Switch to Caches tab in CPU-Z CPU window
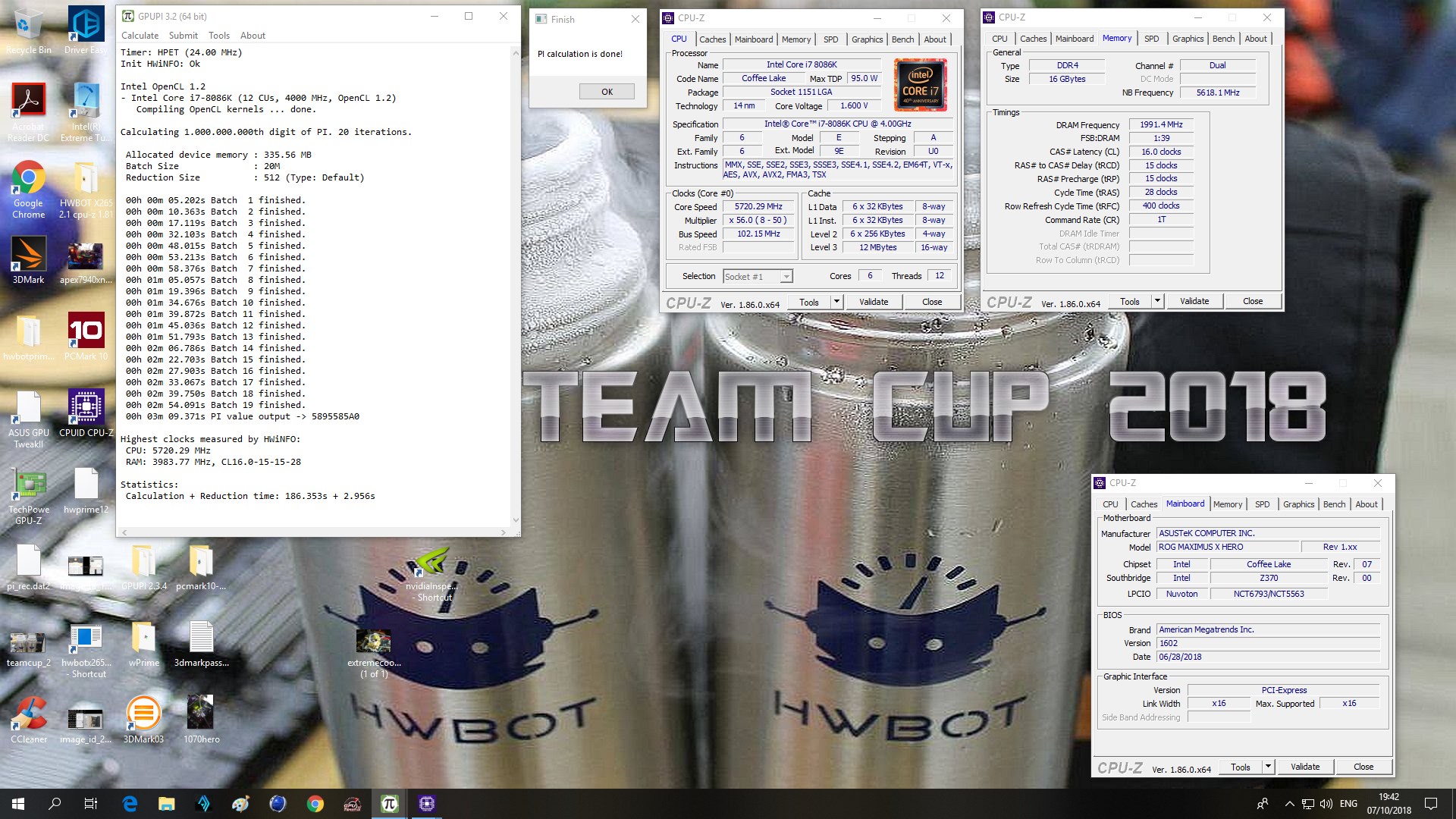1456x819 pixels. 712,39
